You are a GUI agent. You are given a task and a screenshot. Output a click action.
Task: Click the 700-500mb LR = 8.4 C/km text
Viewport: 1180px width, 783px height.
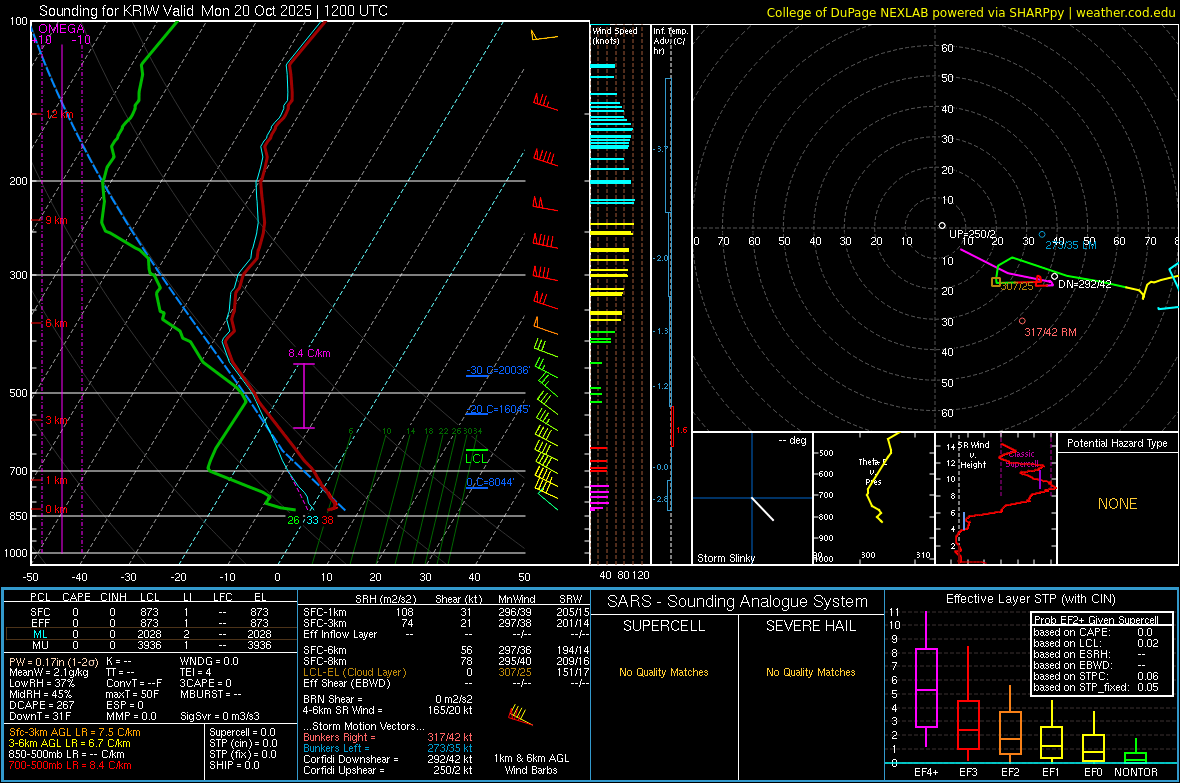[70, 765]
